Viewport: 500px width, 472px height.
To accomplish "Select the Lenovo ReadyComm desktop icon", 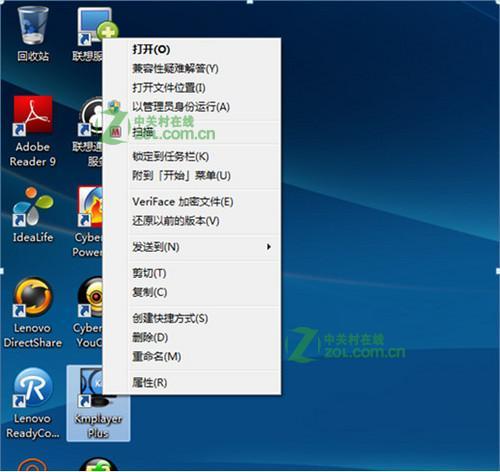I will (x=33, y=403).
